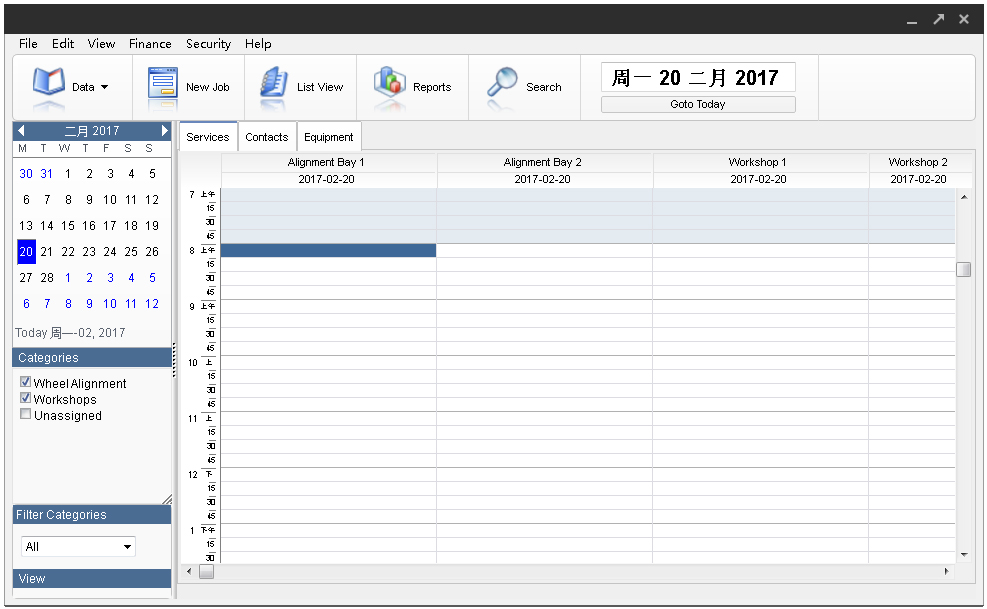Click the Categories panel resize grip
The height and width of the screenshot is (609, 987).
(x=167, y=499)
